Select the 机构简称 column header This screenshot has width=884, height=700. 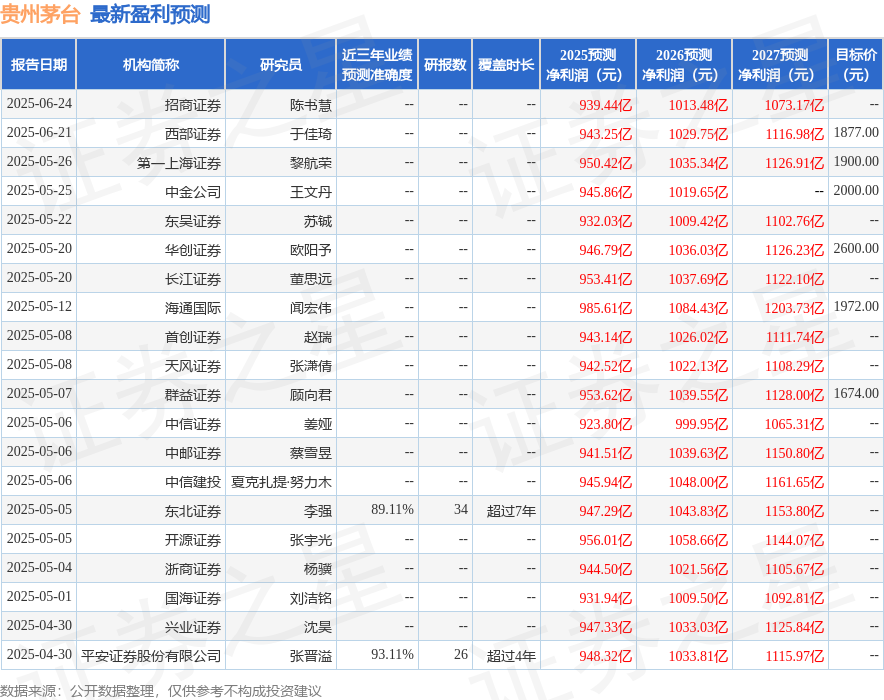[151, 64]
